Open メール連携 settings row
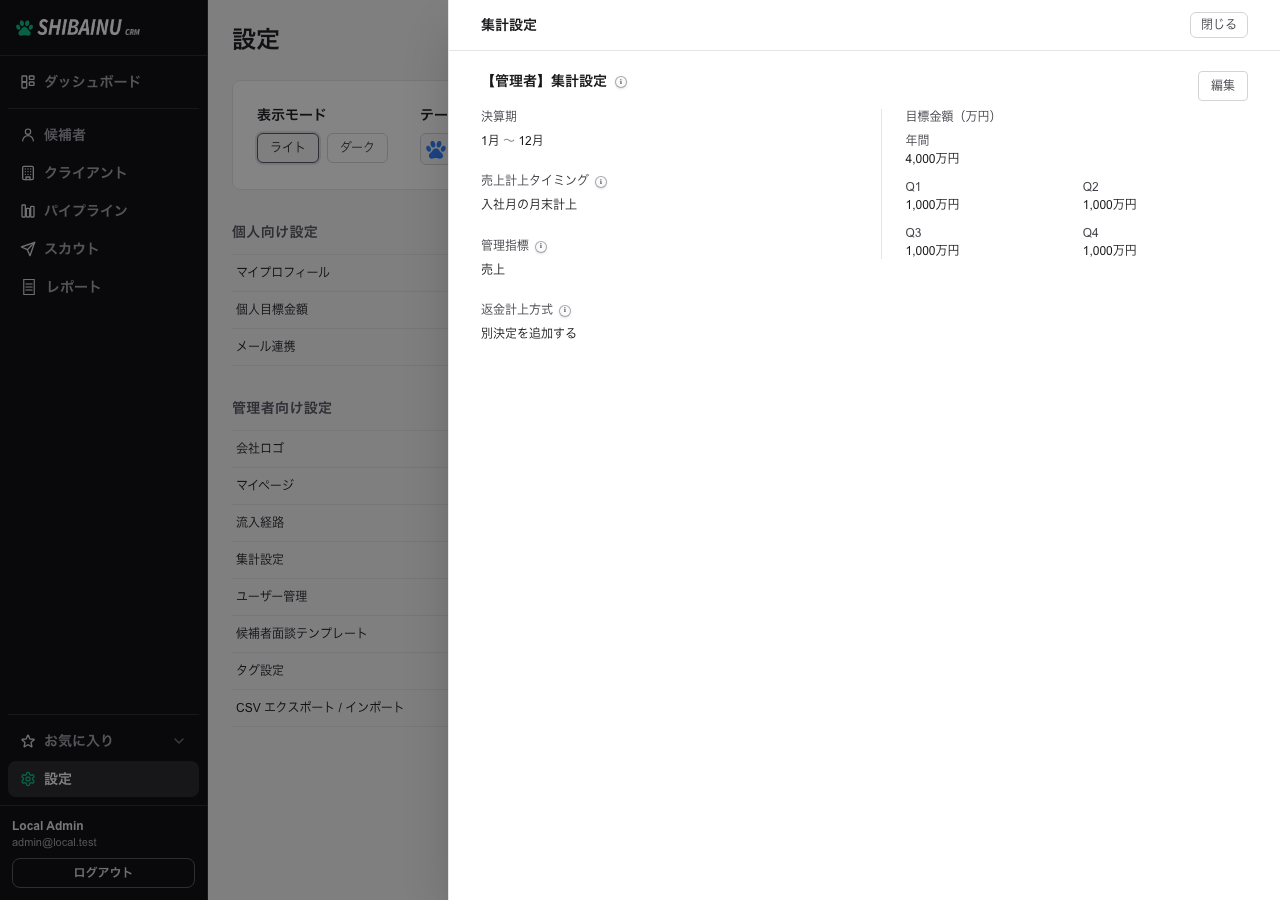The image size is (1280, 900). click(340, 347)
